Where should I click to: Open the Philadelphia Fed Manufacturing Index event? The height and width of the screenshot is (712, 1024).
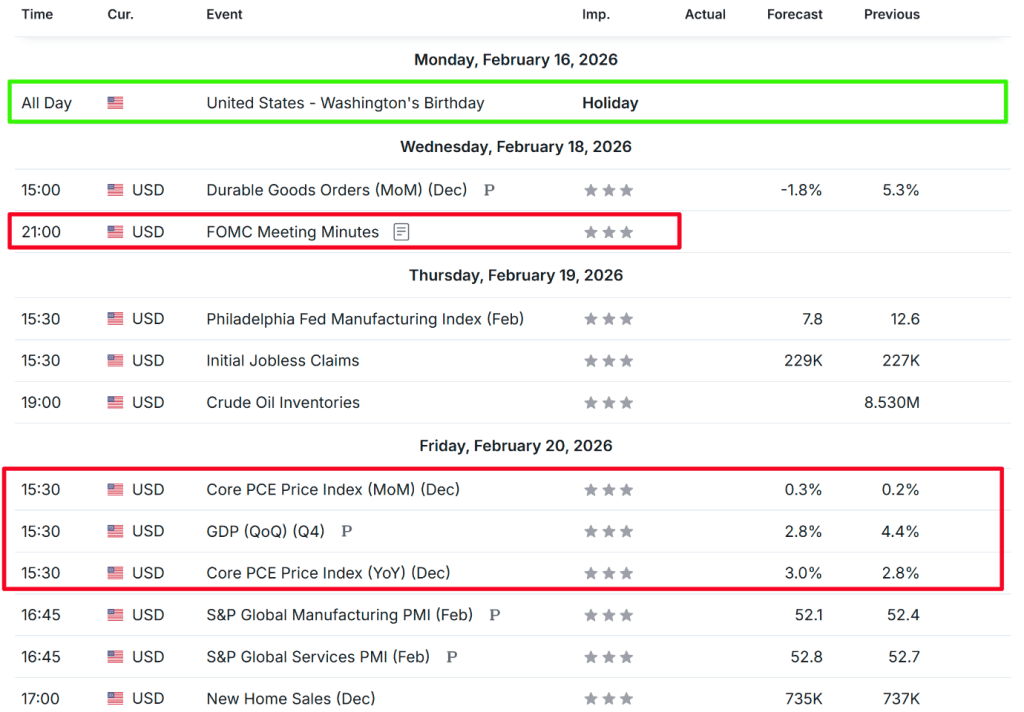pyautogui.click(x=364, y=319)
